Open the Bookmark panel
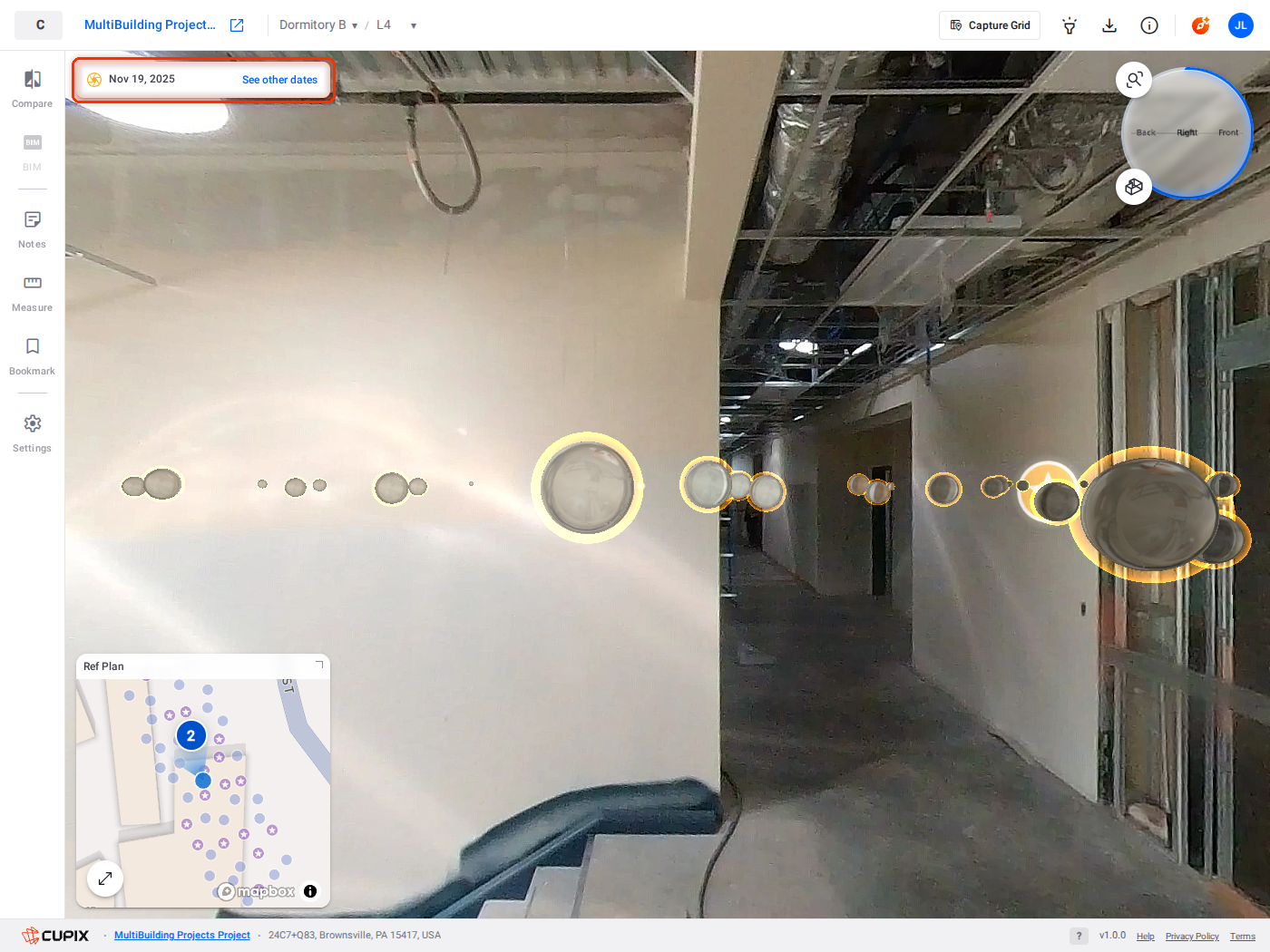 click(32, 356)
